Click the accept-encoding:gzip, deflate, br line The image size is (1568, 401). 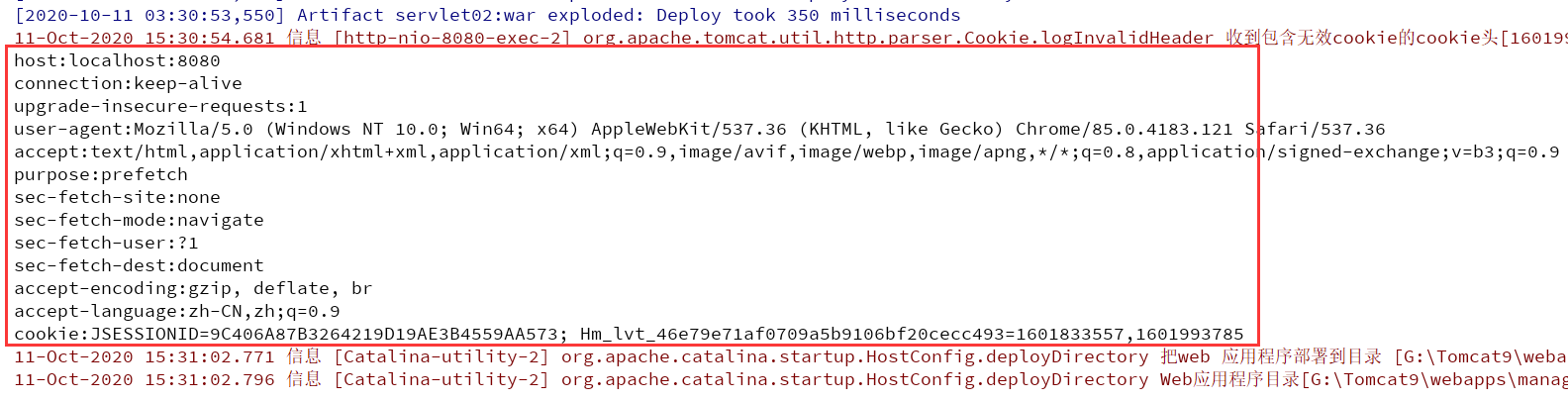193,288
